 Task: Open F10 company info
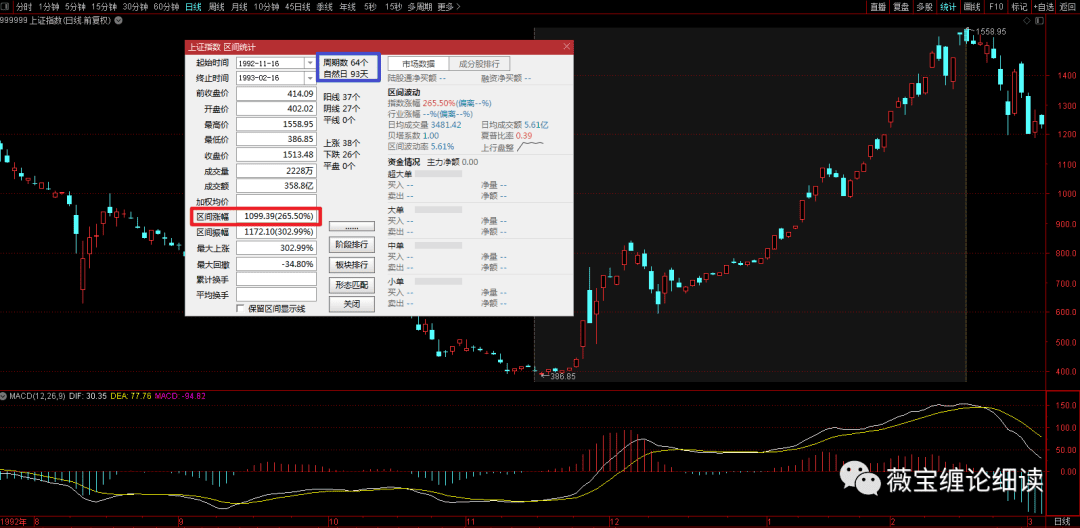click(996, 7)
